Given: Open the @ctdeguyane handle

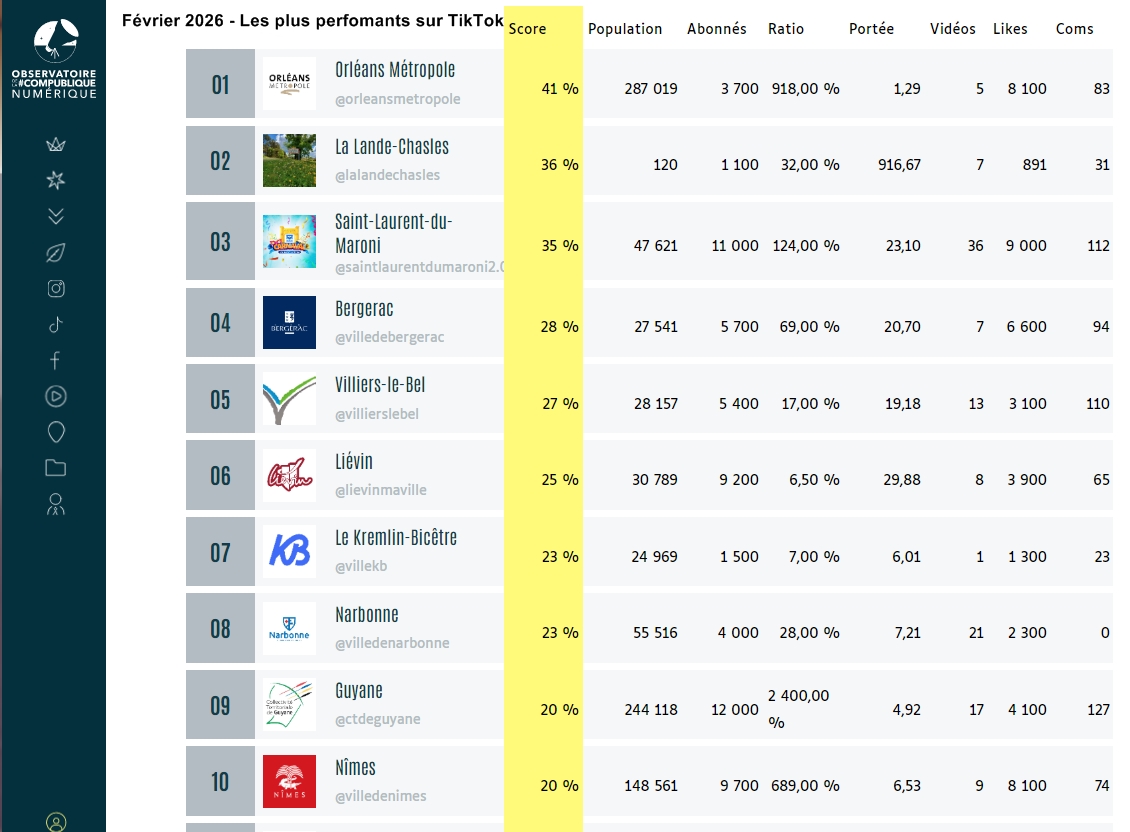Looking at the screenshot, I should pos(378,720).
